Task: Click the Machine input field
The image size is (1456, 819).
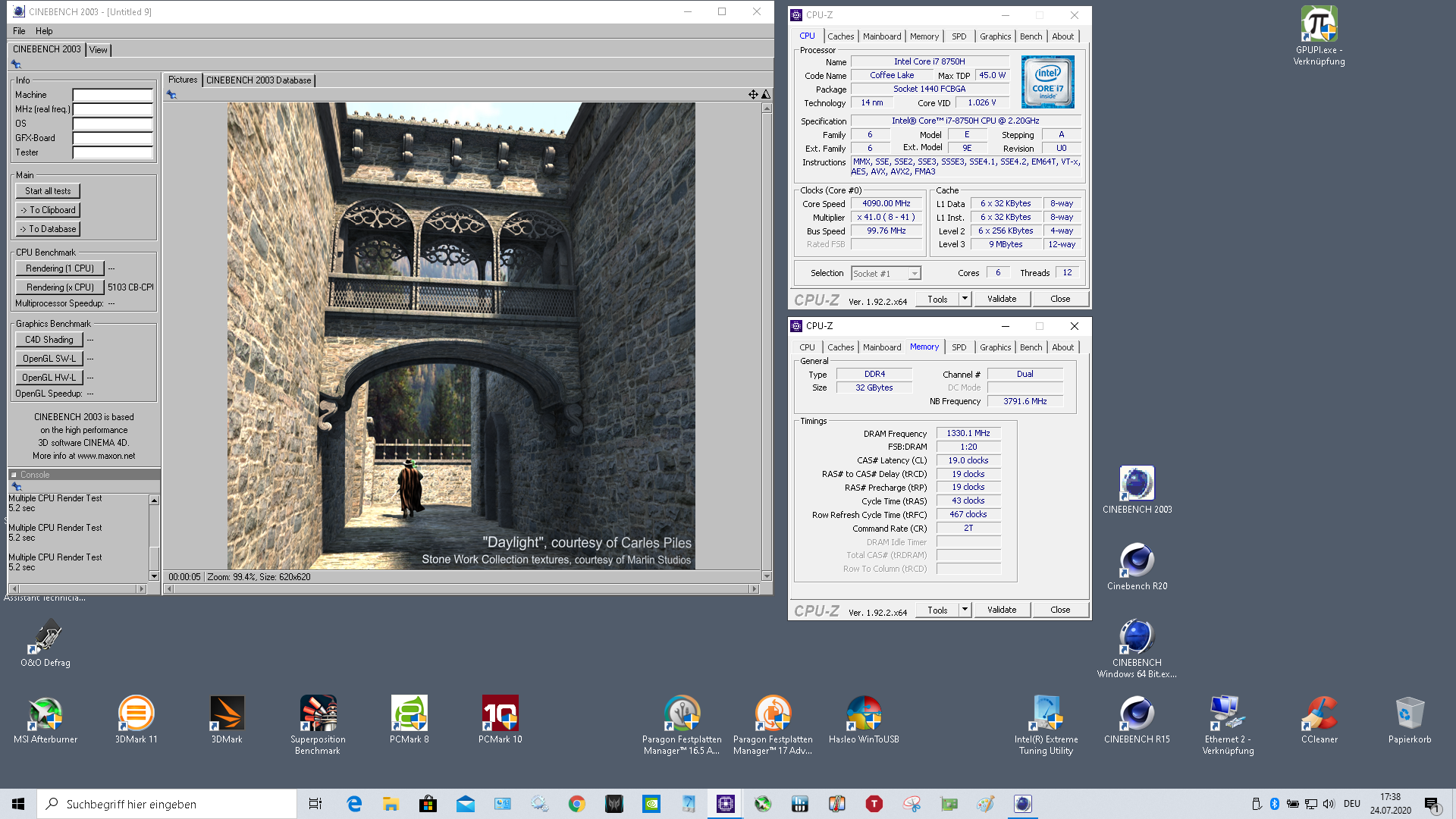Action: (112, 95)
